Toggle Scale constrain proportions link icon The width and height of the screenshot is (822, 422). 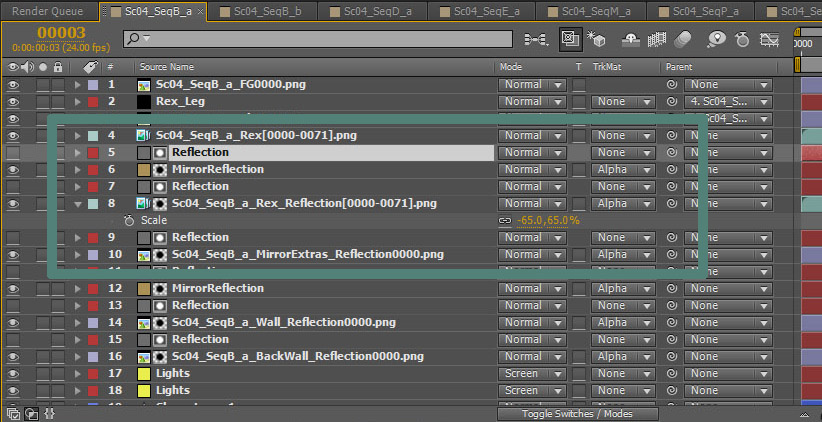tap(505, 221)
